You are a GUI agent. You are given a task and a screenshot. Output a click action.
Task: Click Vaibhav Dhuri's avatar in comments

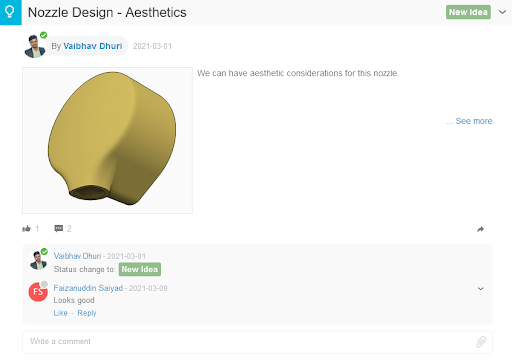coord(38,260)
